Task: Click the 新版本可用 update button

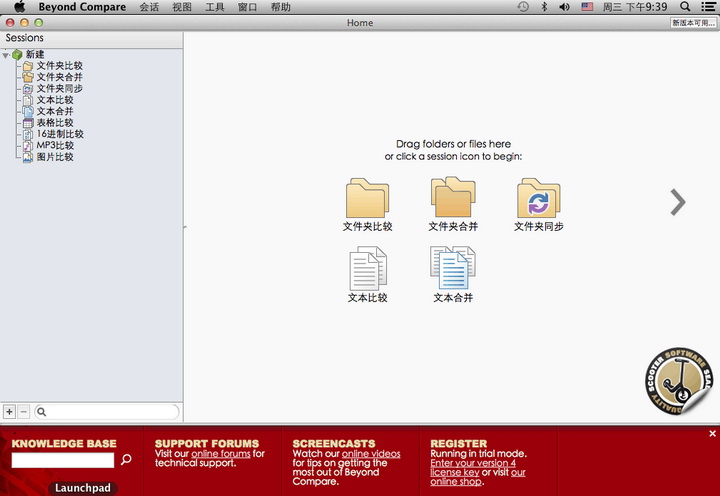Action: pyautogui.click(x=692, y=22)
